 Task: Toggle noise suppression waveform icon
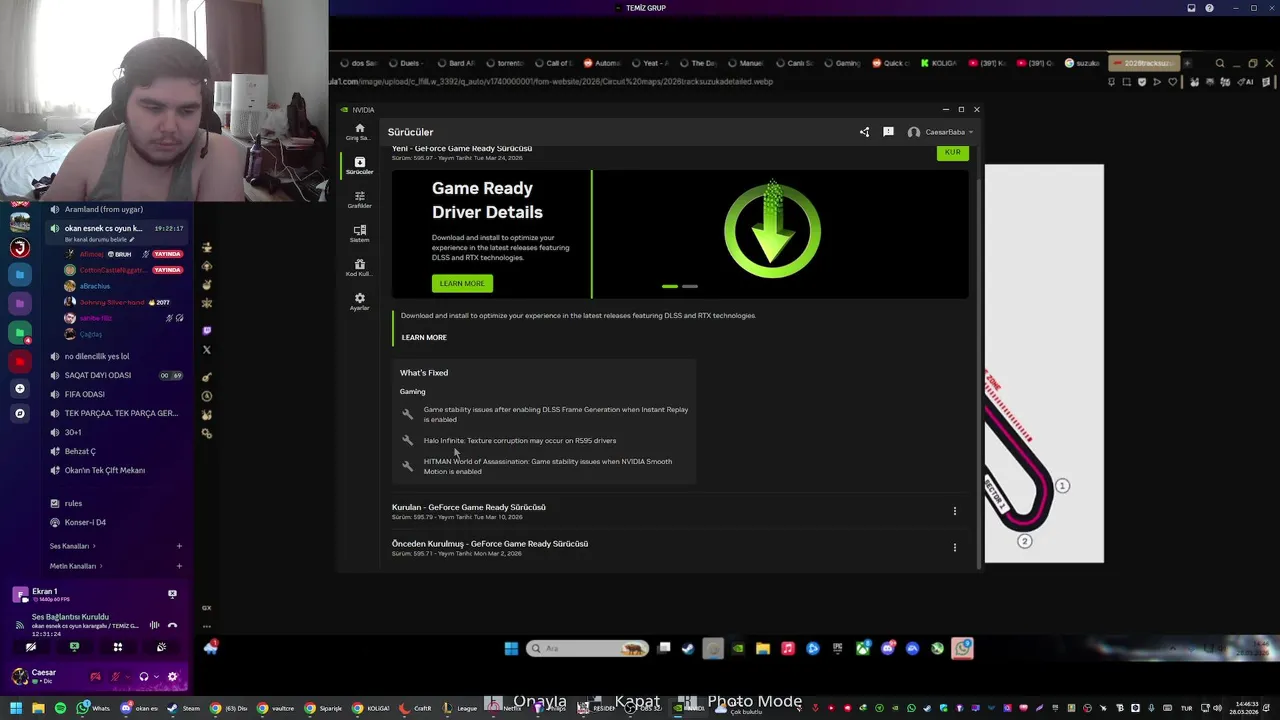(154, 625)
